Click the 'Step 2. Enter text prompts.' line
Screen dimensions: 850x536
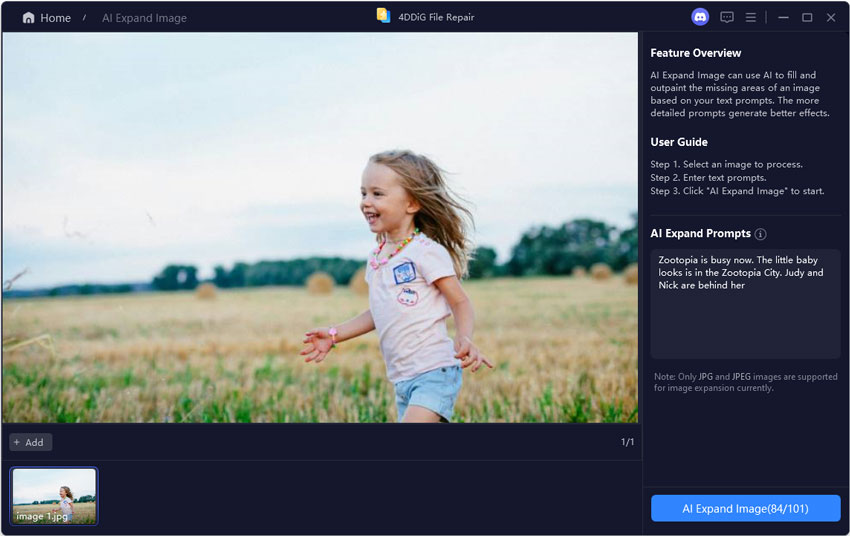(x=708, y=177)
